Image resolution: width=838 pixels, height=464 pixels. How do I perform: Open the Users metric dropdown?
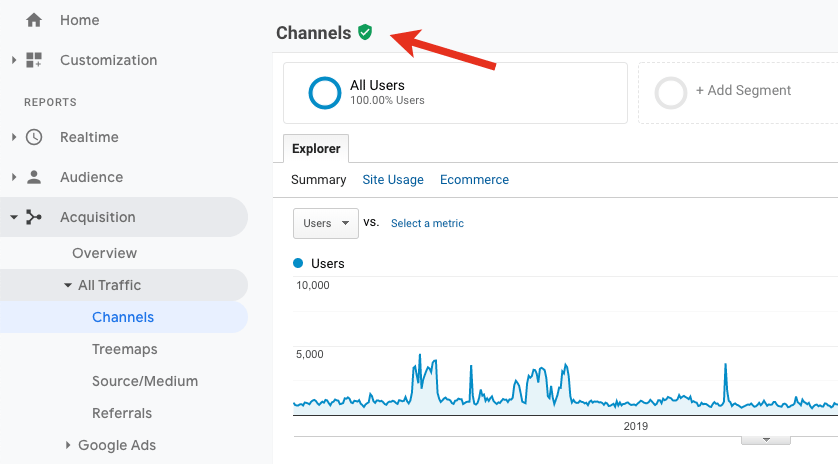(x=325, y=223)
